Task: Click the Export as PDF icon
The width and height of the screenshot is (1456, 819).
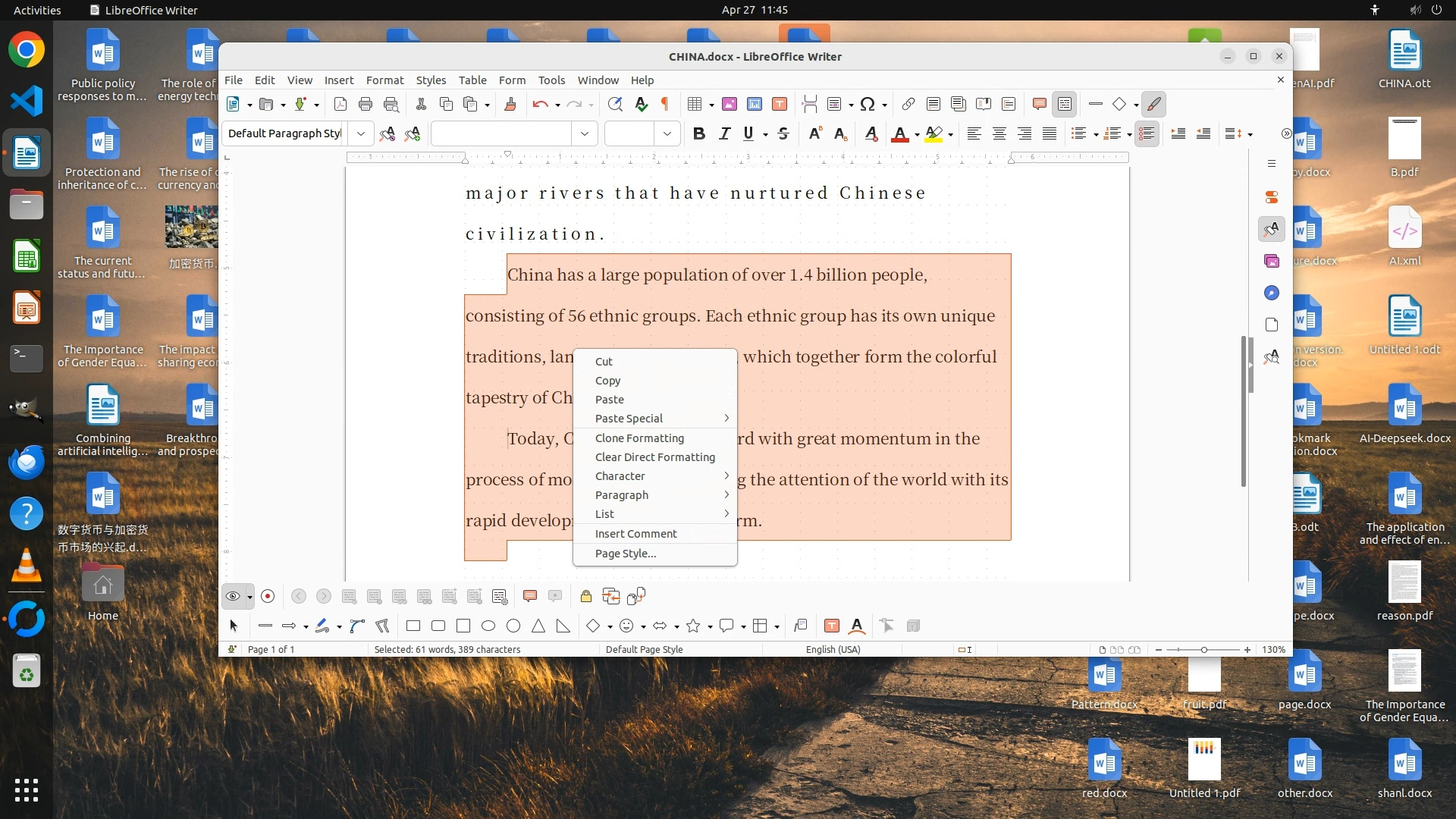Action: 340,105
